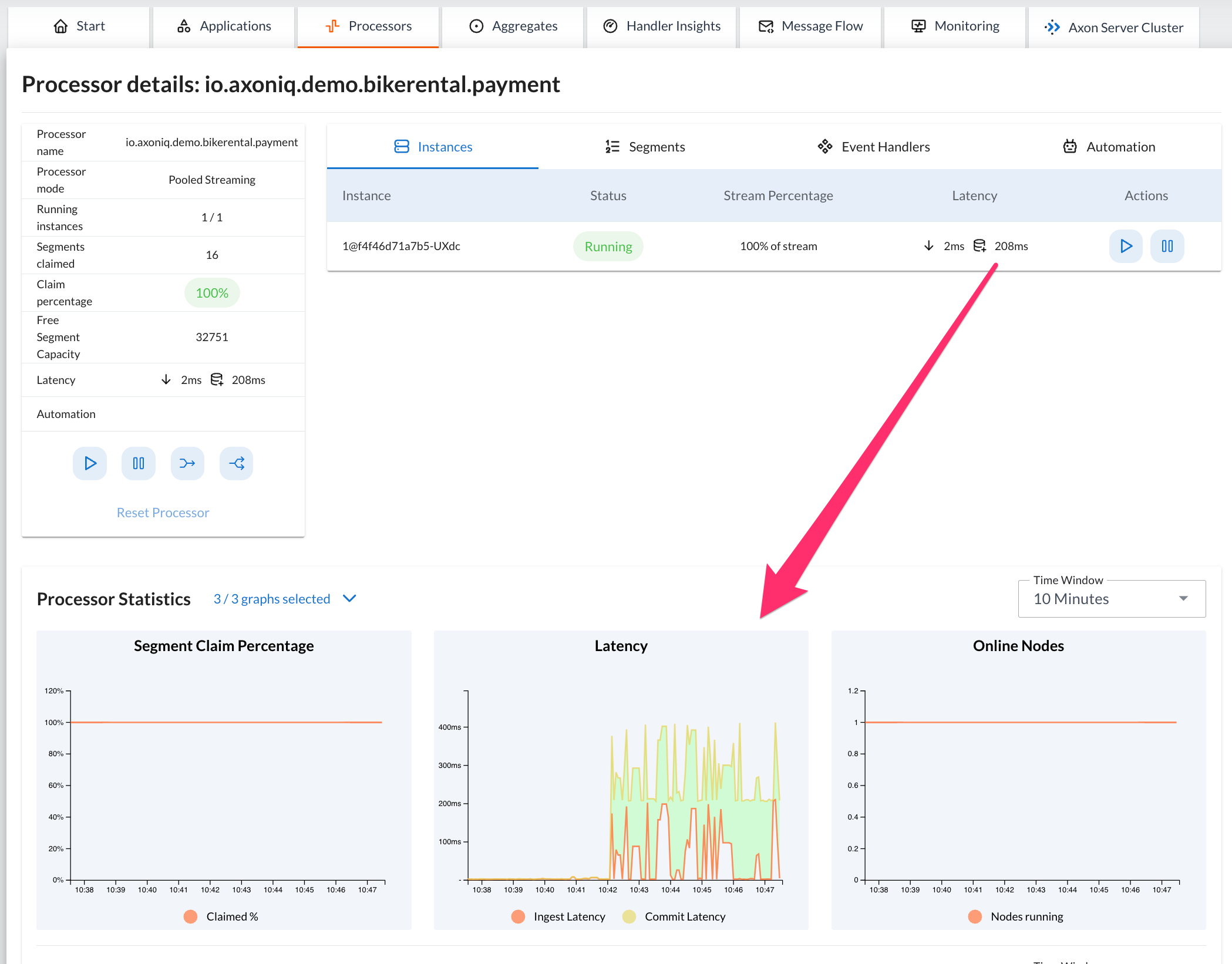The image size is (1232, 964).
Task: Click the play button in instance Actions column
Action: point(1125,245)
